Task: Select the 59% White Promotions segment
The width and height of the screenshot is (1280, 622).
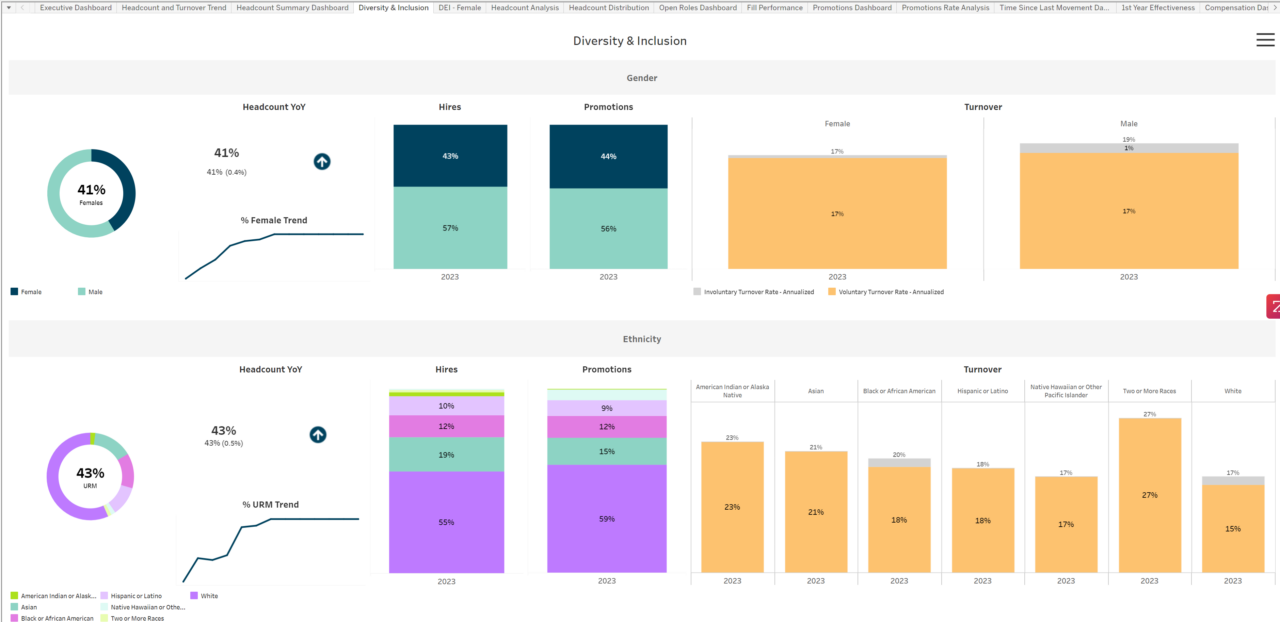Action: point(607,519)
